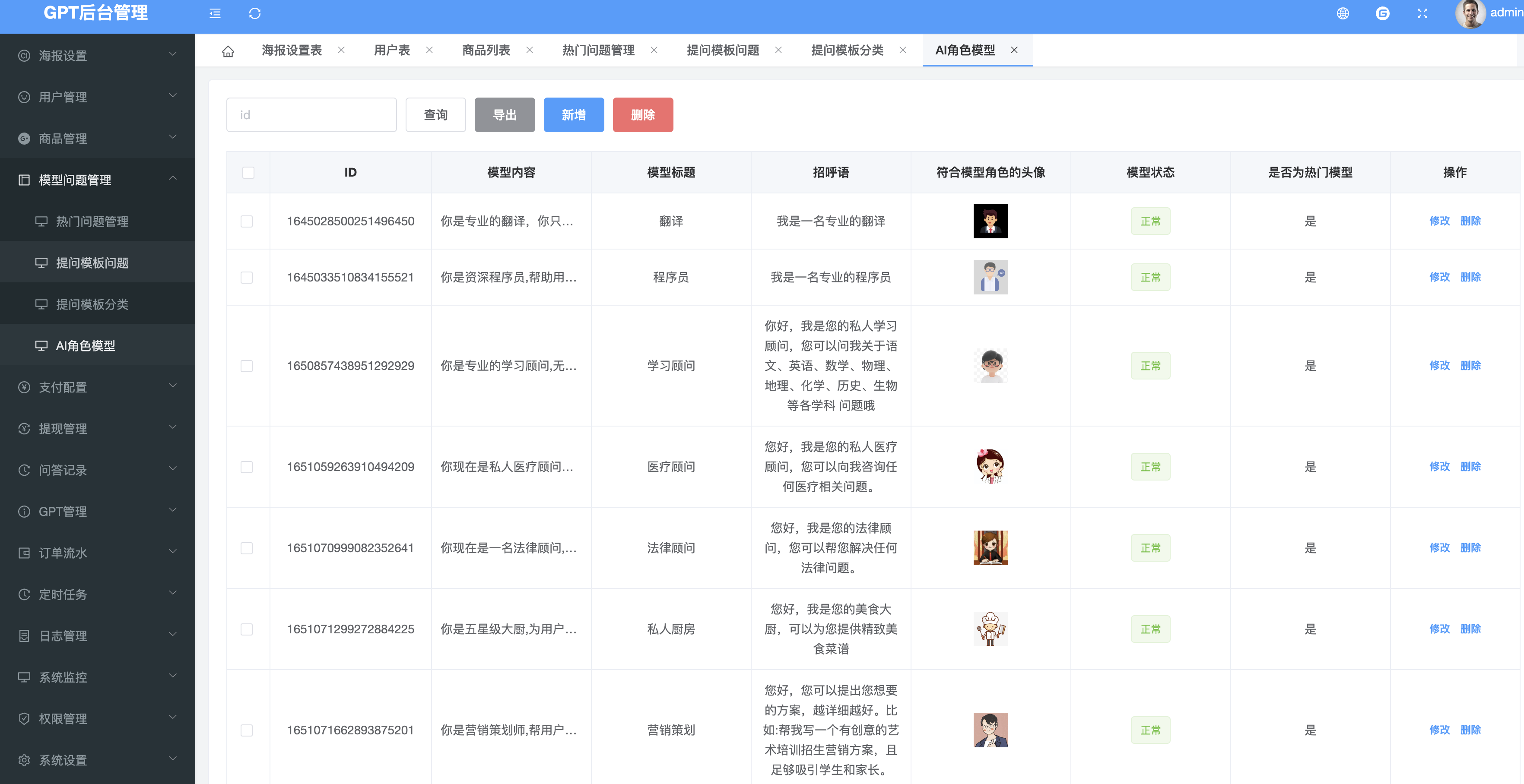Collapse sidebar with the menu fold icon

point(215,13)
